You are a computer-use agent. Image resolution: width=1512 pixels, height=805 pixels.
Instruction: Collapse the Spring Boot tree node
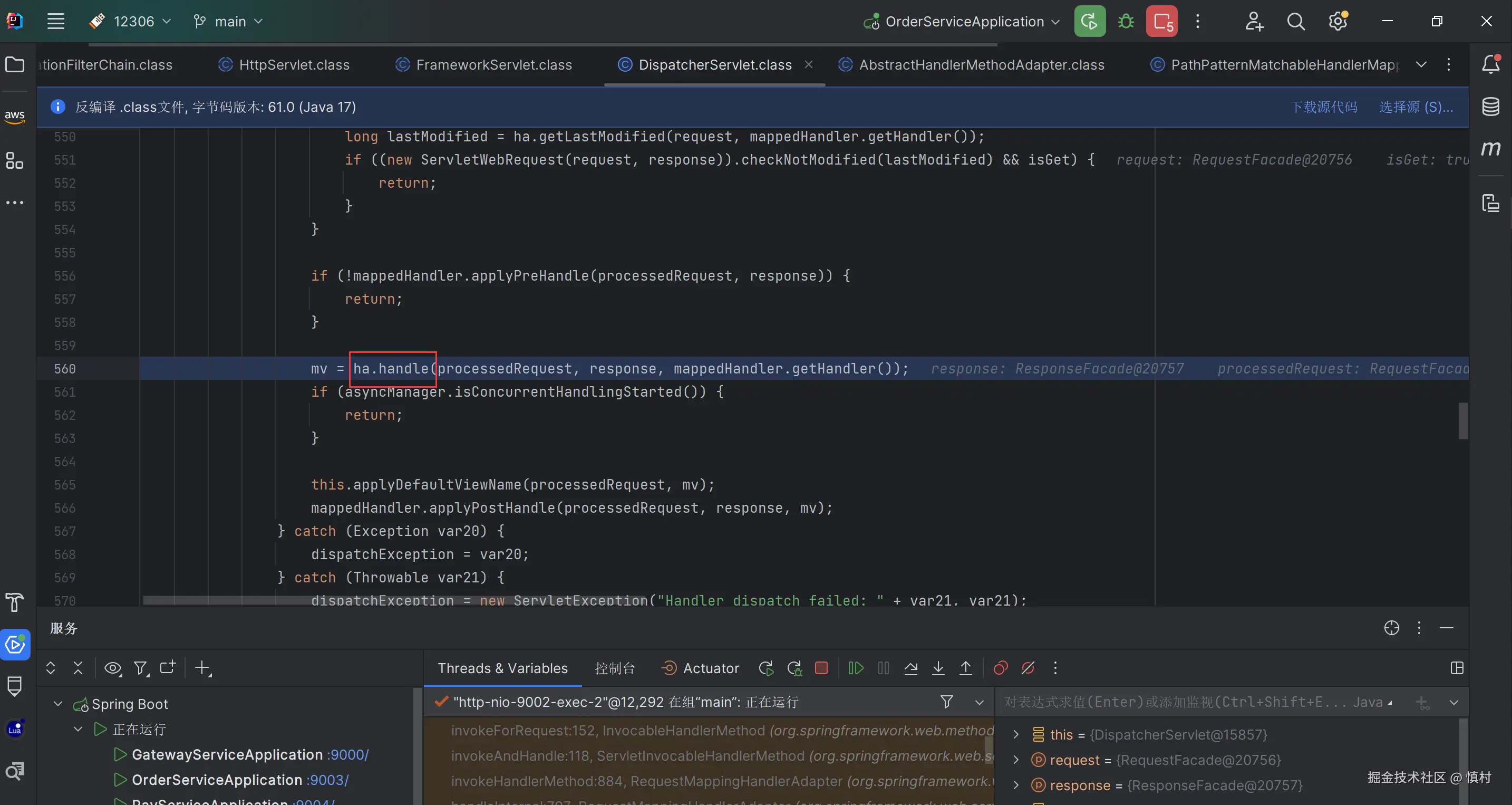[58, 703]
